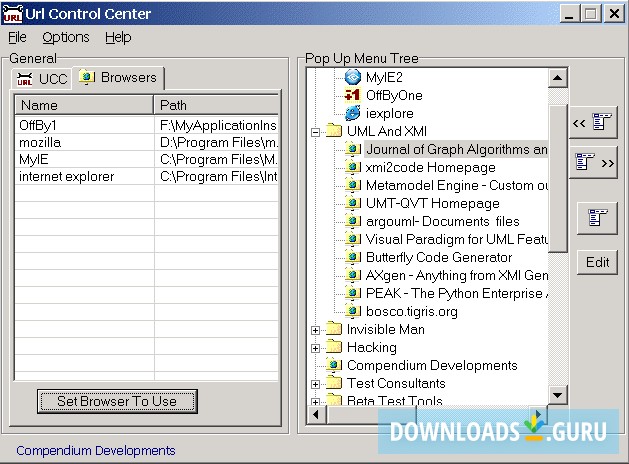This screenshot has width=629, height=464.
Task: Switch to the Browsers tab
Action: (x=118, y=77)
